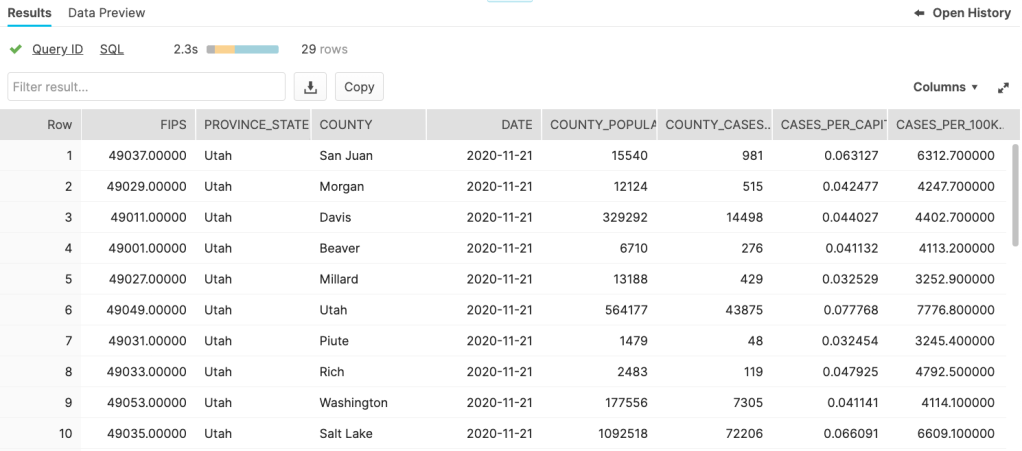Click the download results icon

click(x=310, y=87)
